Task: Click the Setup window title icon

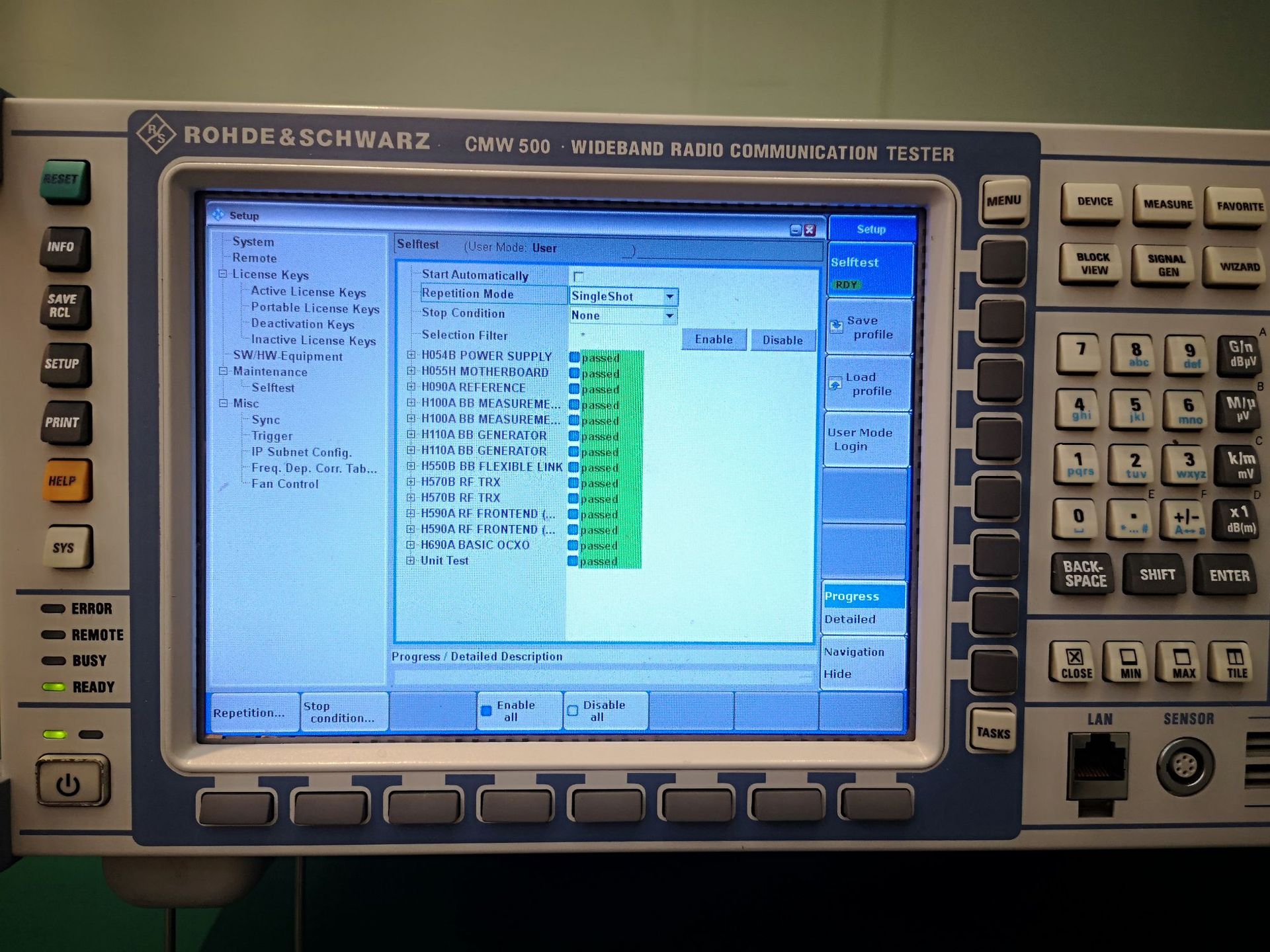Action: [218, 215]
